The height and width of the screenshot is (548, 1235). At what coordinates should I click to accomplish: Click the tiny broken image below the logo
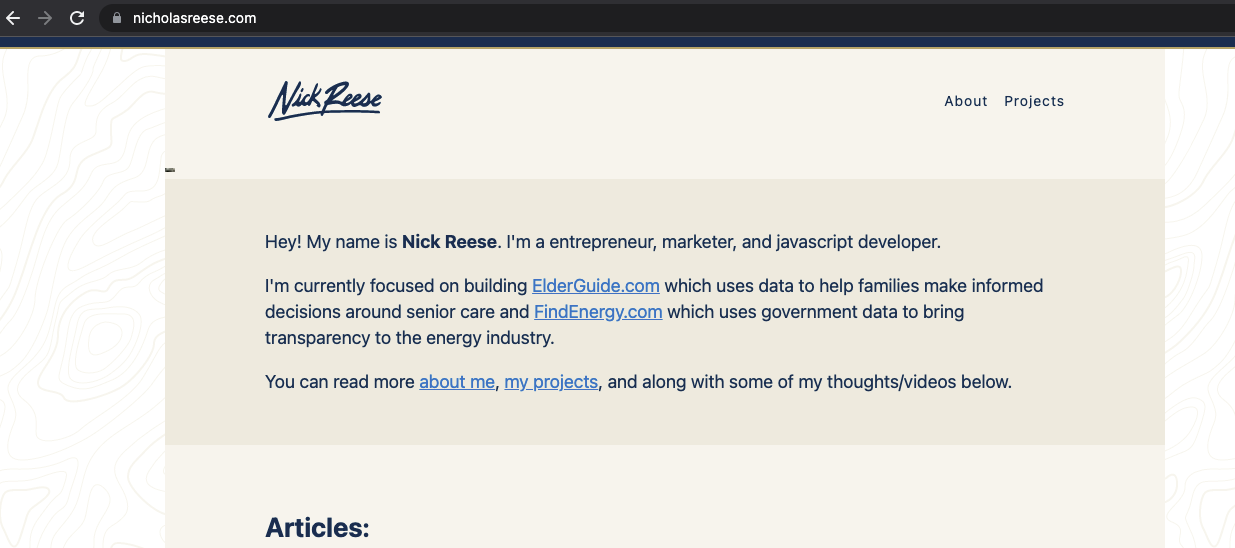click(170, 170)
